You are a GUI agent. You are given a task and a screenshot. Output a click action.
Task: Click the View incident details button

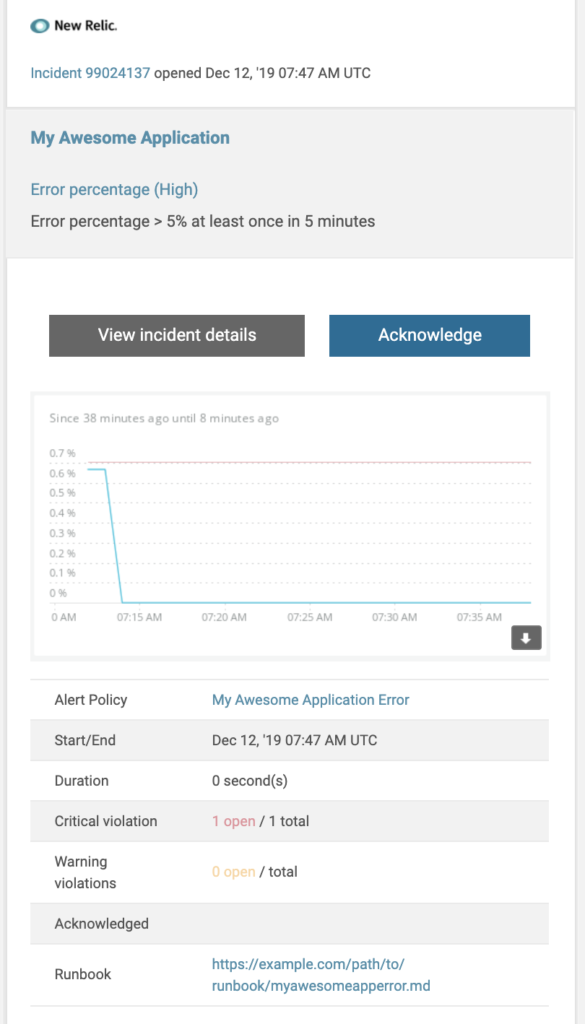(177, 336)
